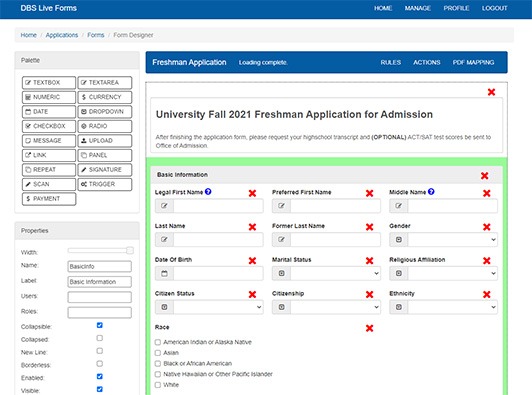Remove the Citizen Status field

pyautogui.click(x=252, y=295)
